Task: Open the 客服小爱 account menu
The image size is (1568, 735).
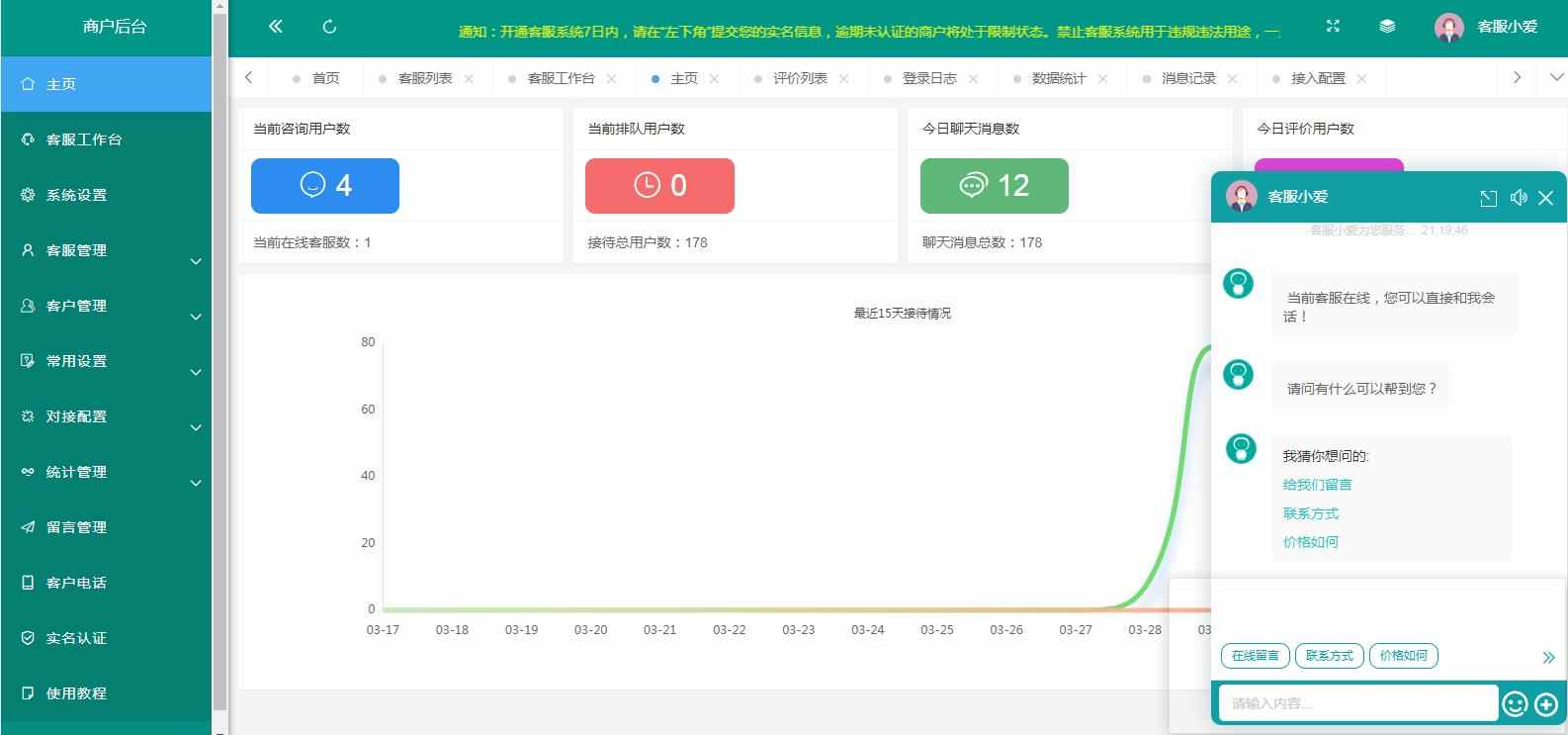Action: (1507, 28)
